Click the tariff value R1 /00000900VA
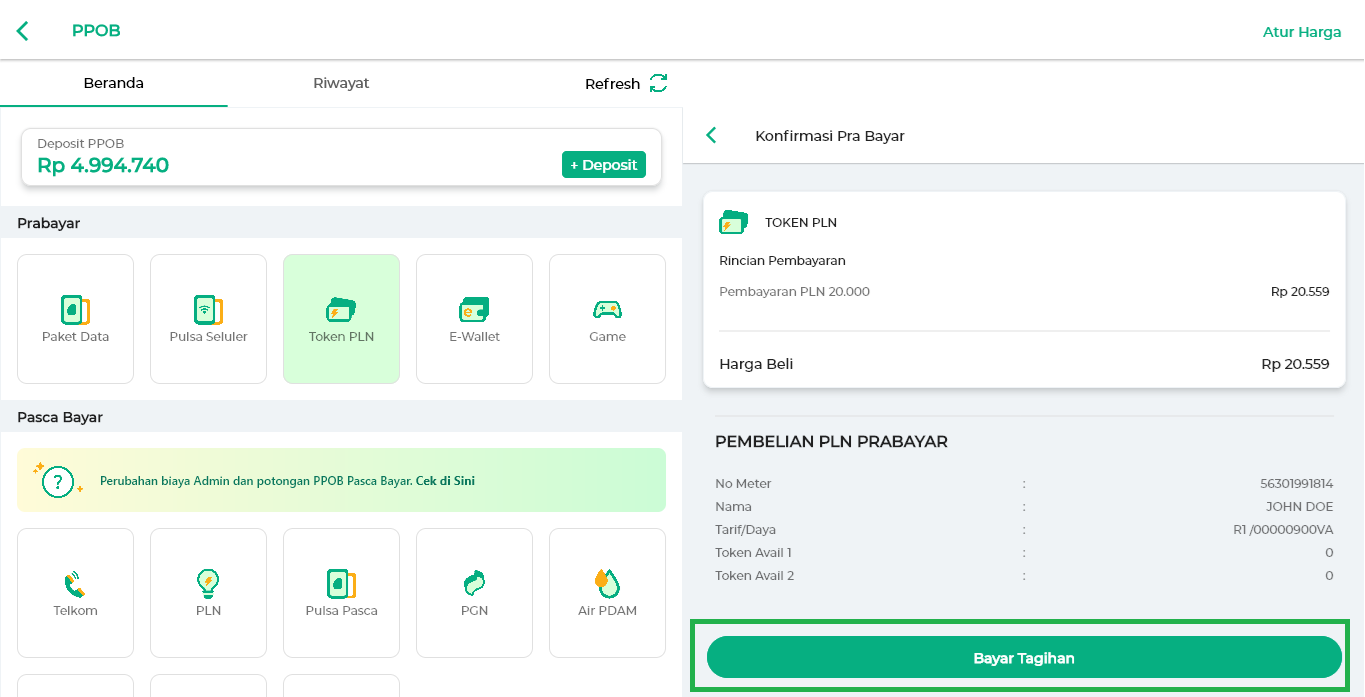The image size is (1365, 697). click(1284, 530)
